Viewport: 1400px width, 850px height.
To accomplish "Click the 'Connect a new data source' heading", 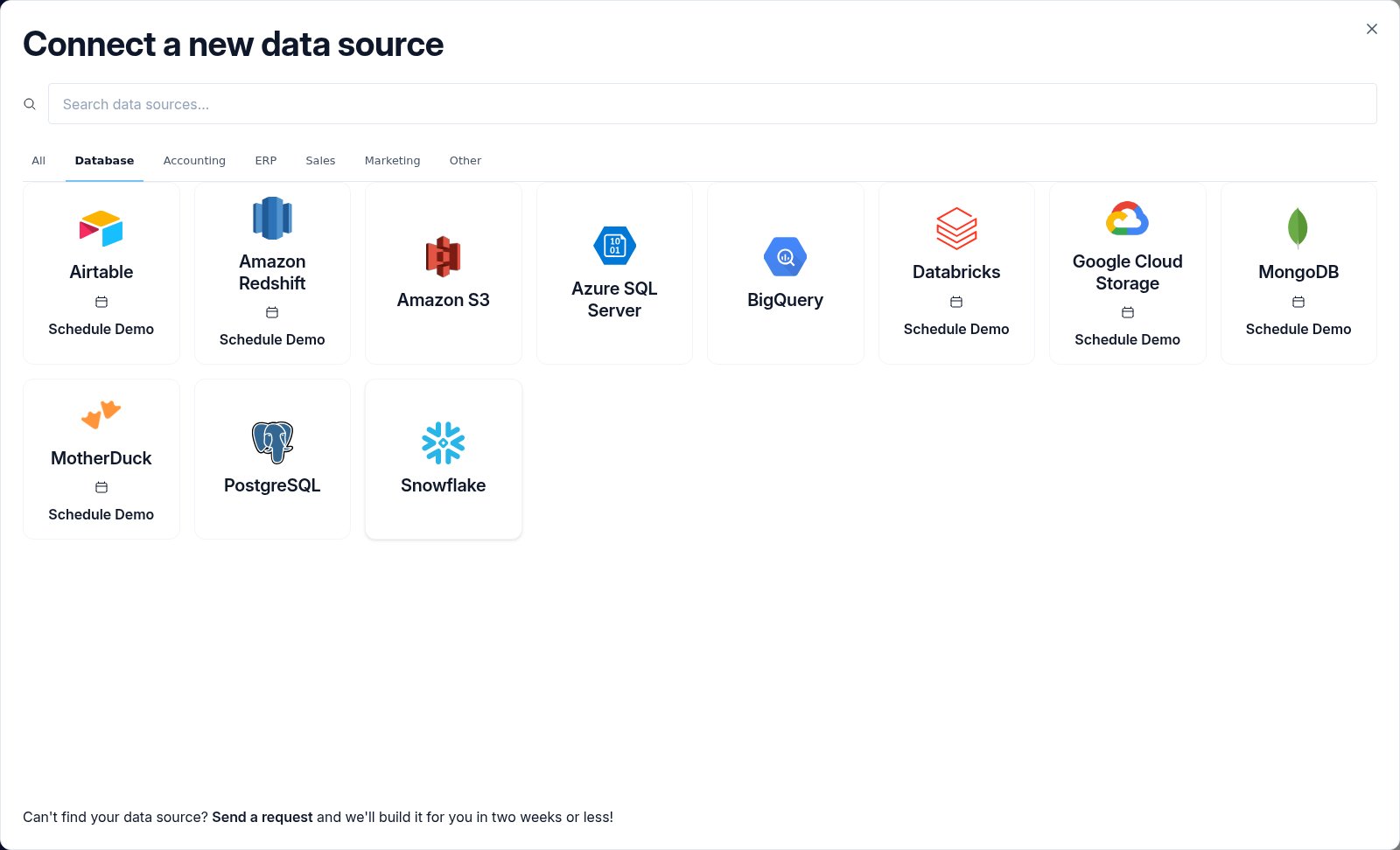I will point(233,44).
